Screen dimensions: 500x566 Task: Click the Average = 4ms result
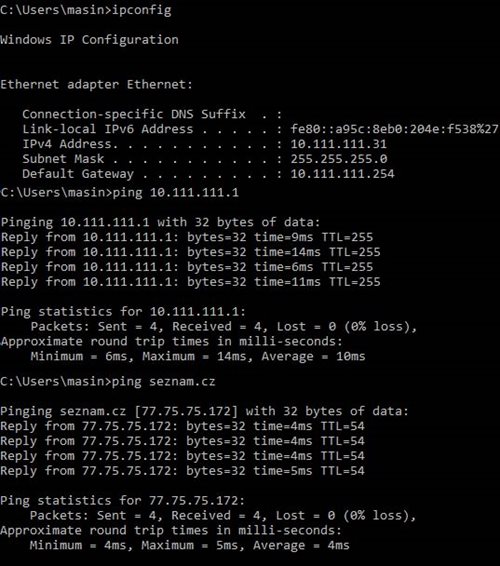click(301, 545)
